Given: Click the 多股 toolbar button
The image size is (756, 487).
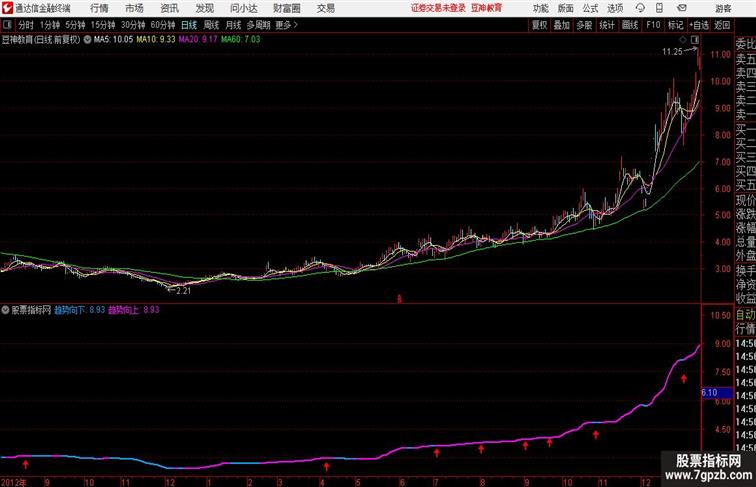Looking at the screenshot, I should coord(584,25).
